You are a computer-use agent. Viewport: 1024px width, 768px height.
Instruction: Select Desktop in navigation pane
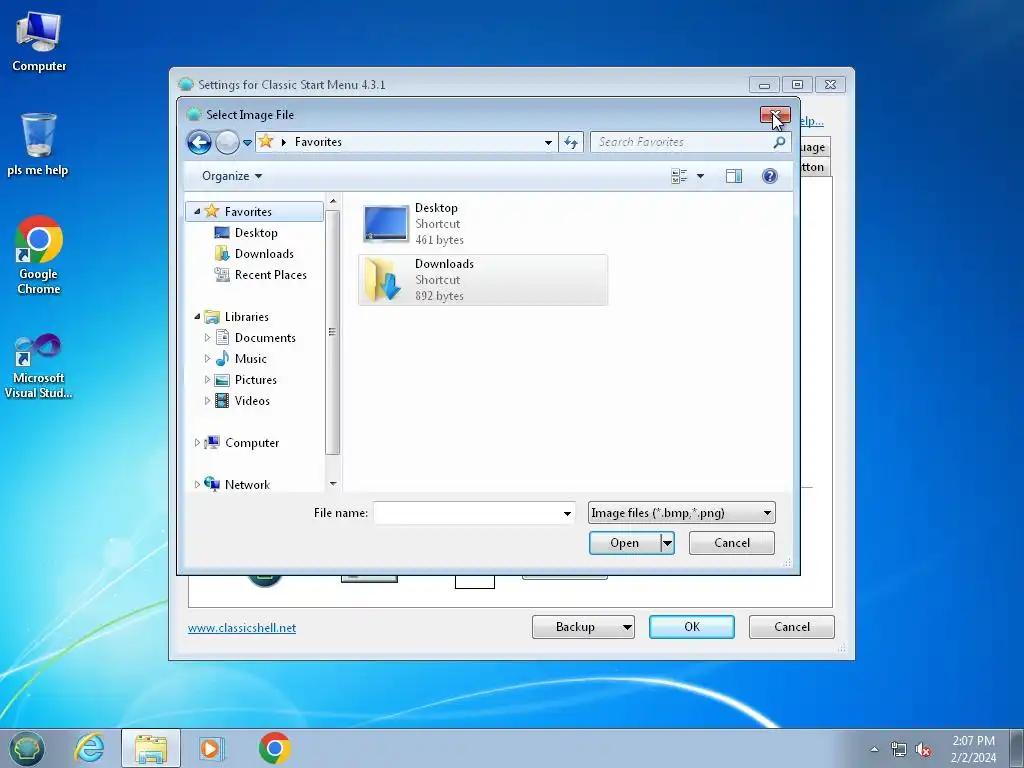coord(256,232)
